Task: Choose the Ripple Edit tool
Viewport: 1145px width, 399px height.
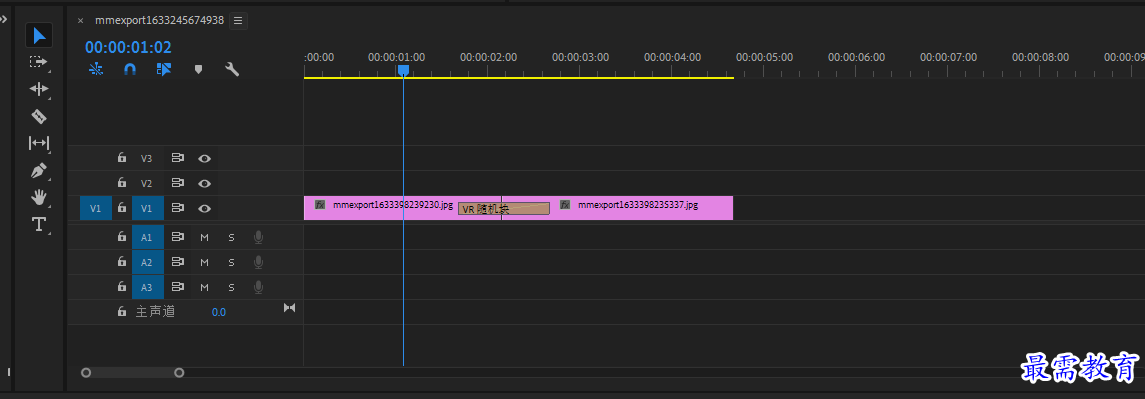Action: pyautogui.click(x=39, y=89)
